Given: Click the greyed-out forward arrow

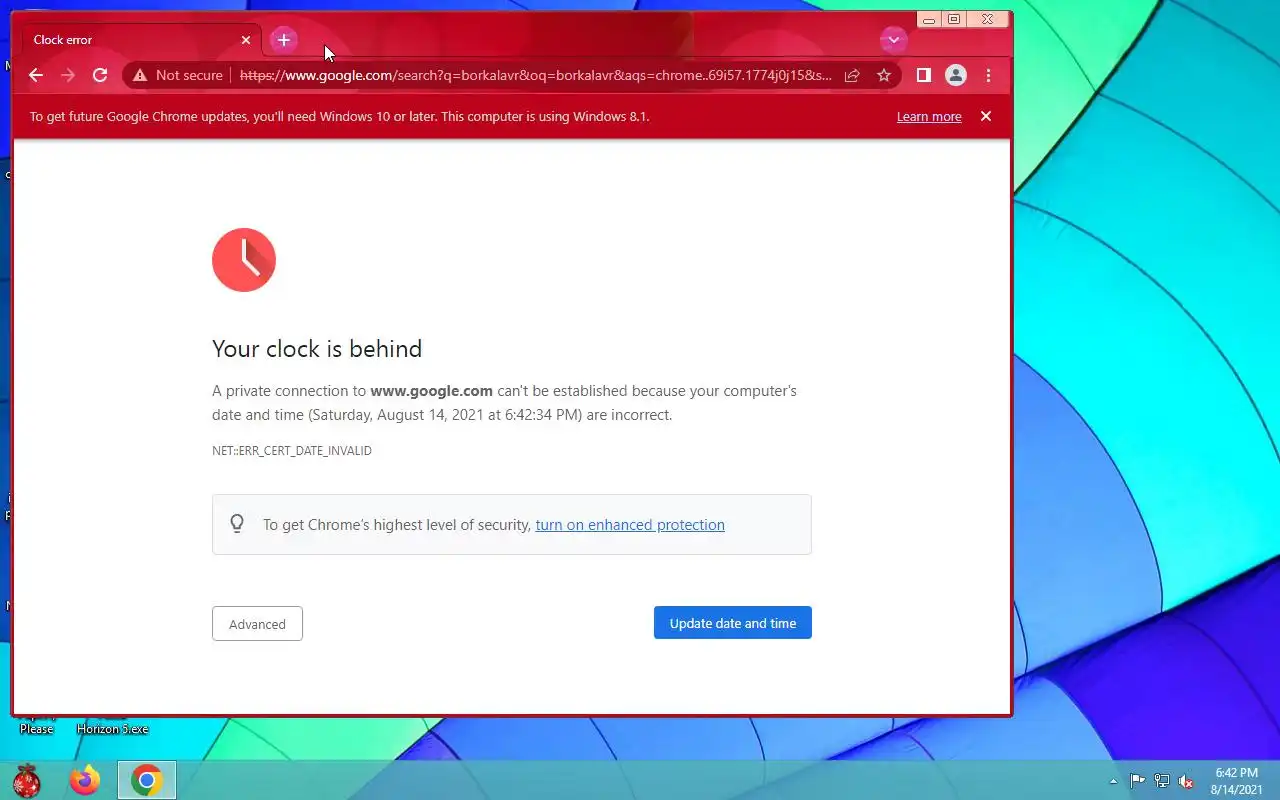Looking at the screenshot, I should pyautogui.click(x=68, y=75).
